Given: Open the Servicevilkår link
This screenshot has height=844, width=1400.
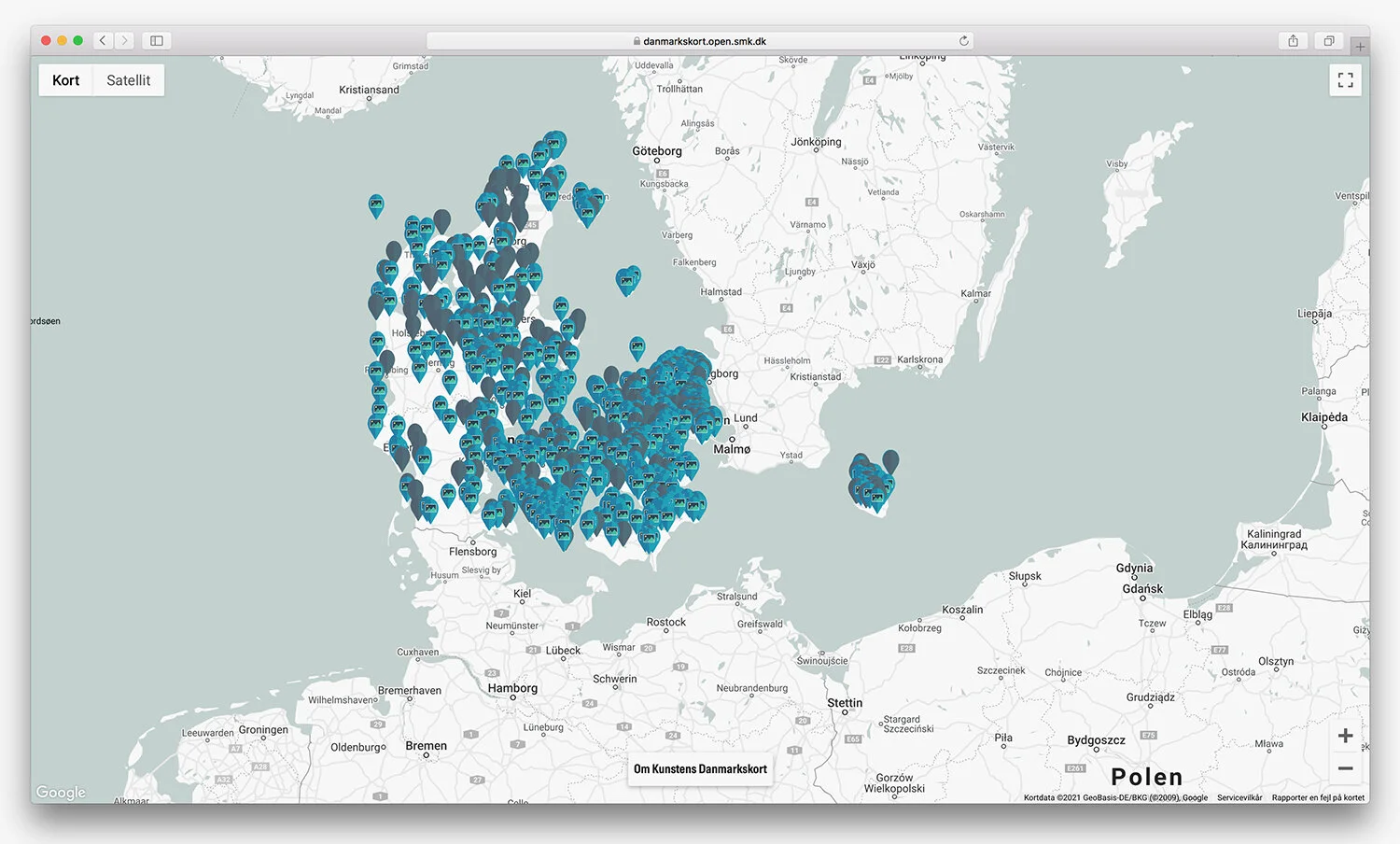Looking at the screenshot, I should [1239, 797].
